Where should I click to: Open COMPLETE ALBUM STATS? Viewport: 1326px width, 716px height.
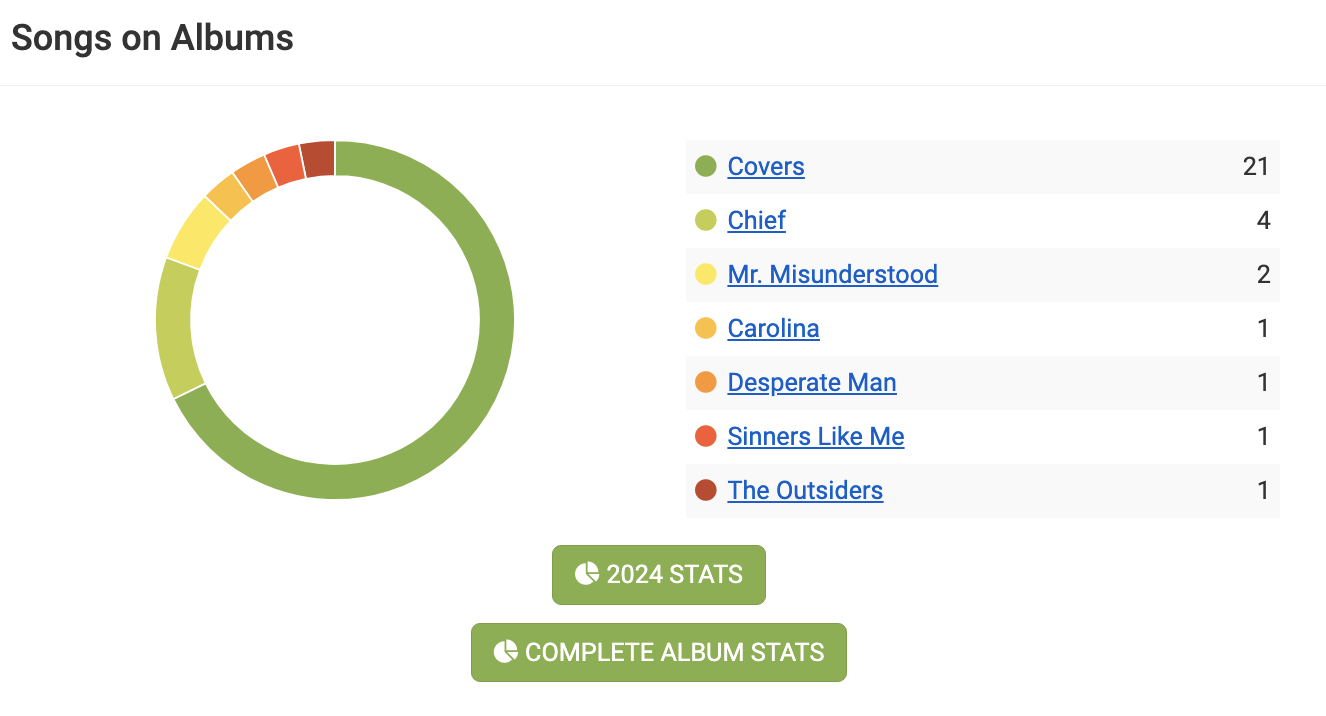click(659, 652)
